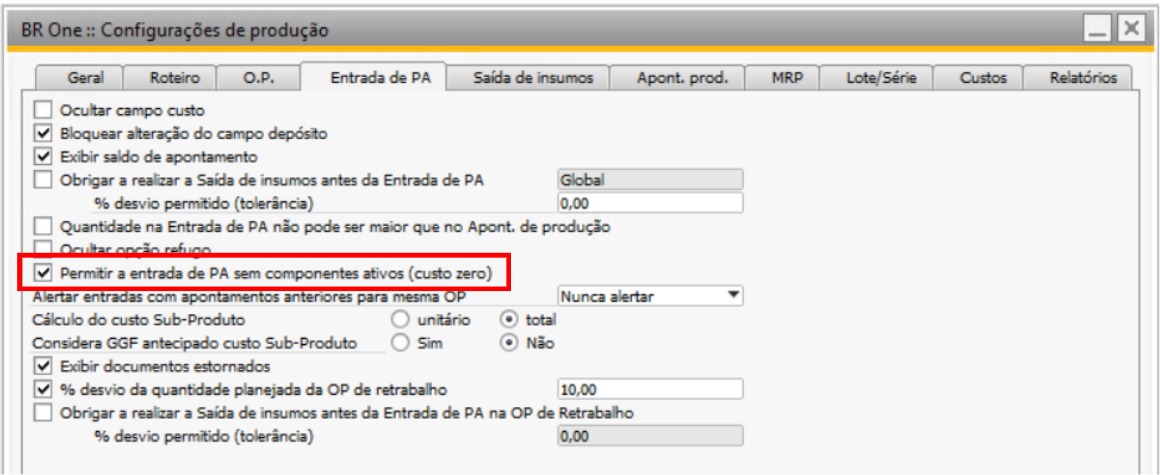
Task: Minimize the Configurações de produção window
Action: [x=1098, y=30]
